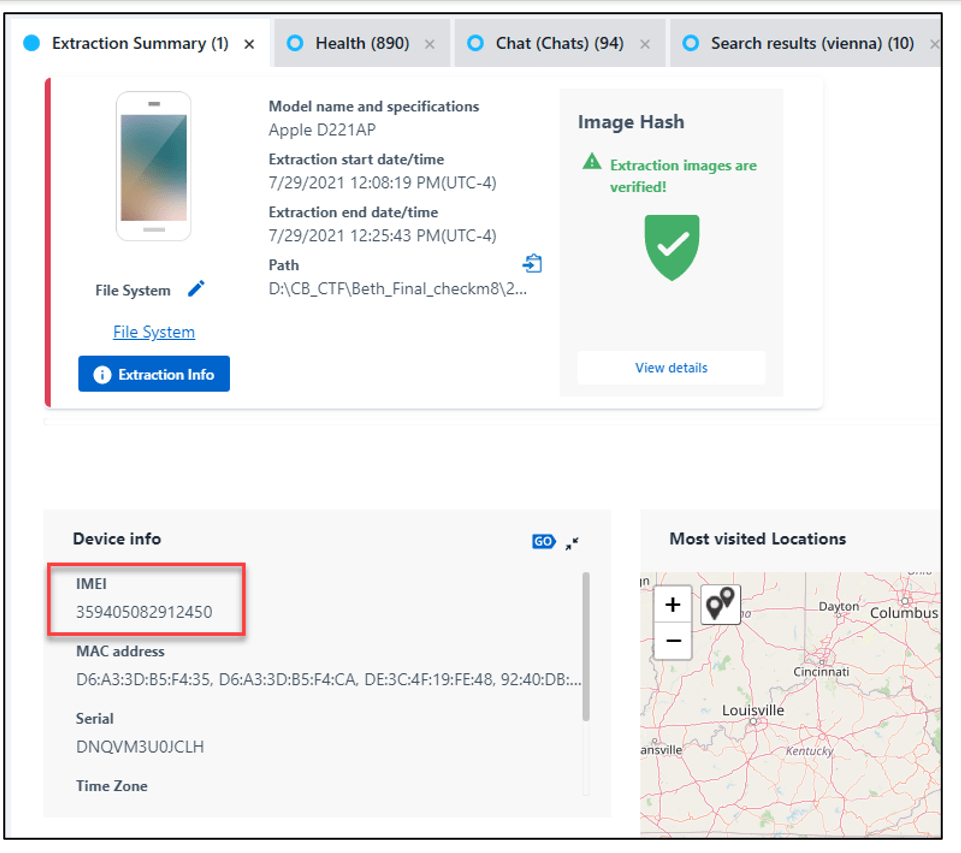
Task: Click the GO icon in Device info
Action: [x=543, y=542]
